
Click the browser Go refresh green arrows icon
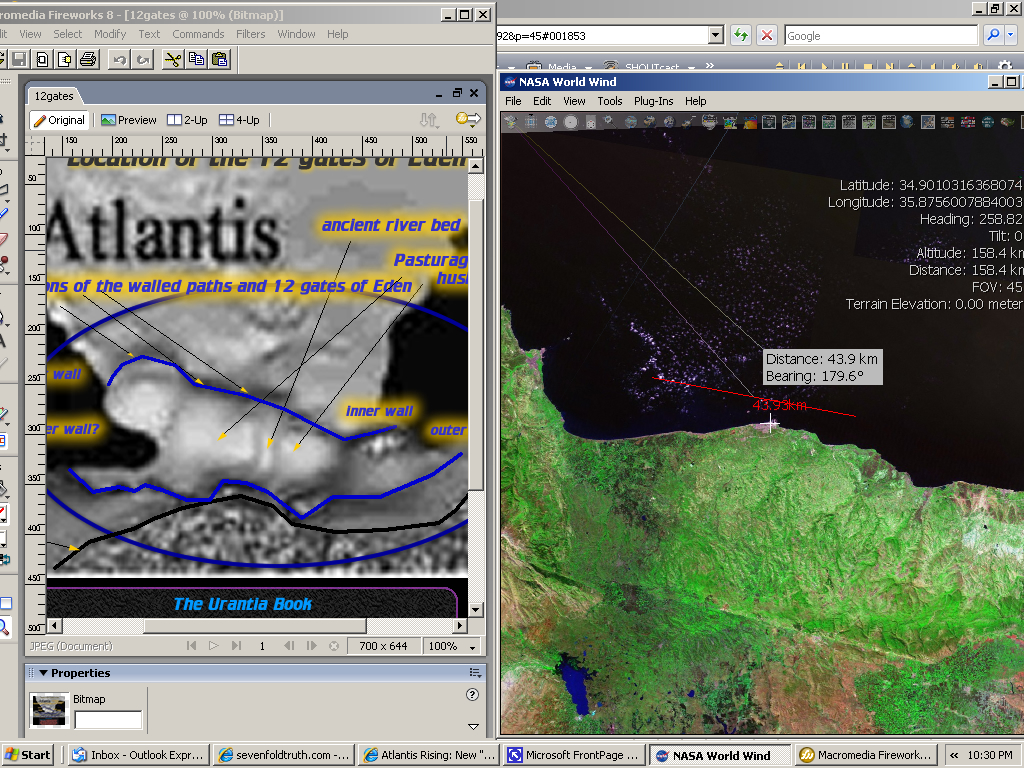pyautogui.click(x=741, y=35)
